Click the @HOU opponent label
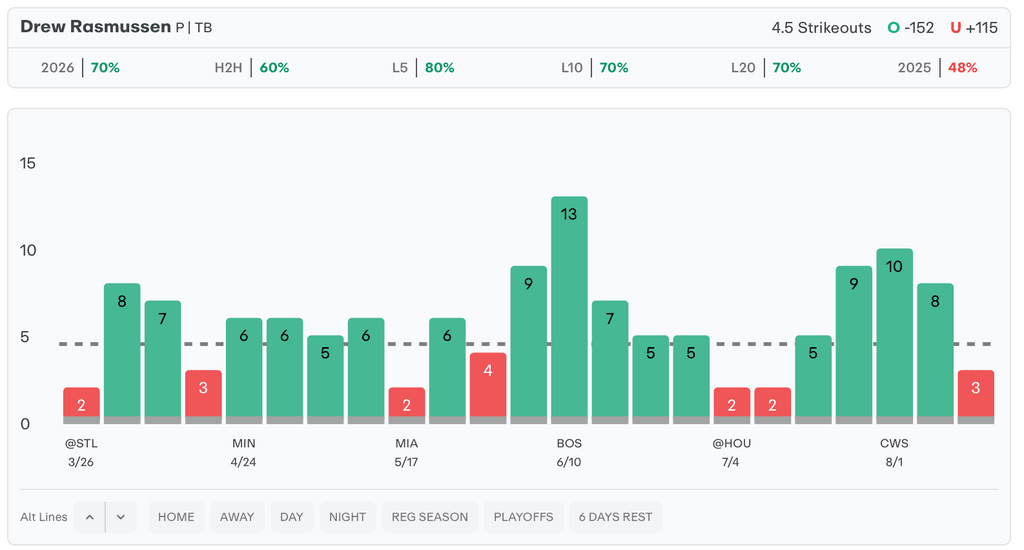The height and width of the screenshot is (550, 1024). (x=731, y=443)
